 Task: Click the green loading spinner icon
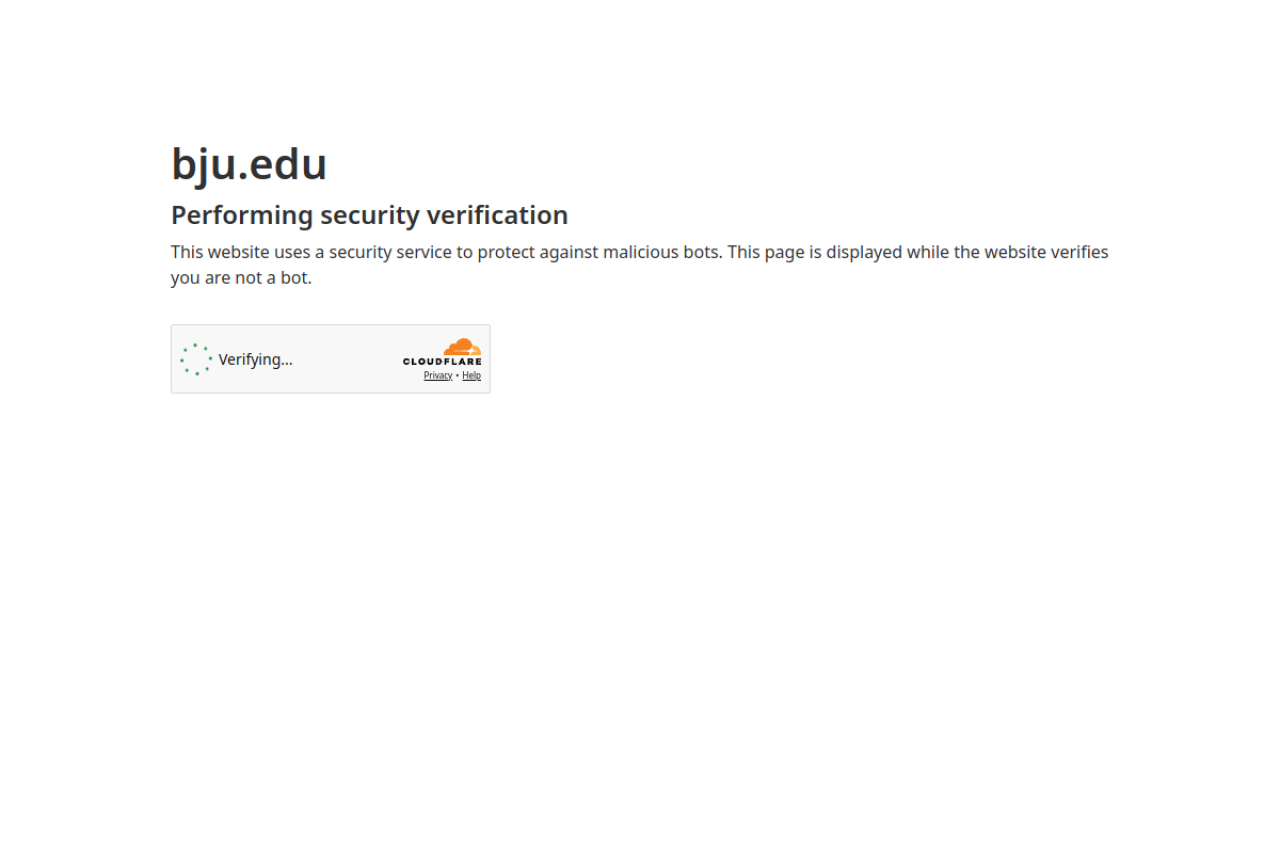[196, 359]
